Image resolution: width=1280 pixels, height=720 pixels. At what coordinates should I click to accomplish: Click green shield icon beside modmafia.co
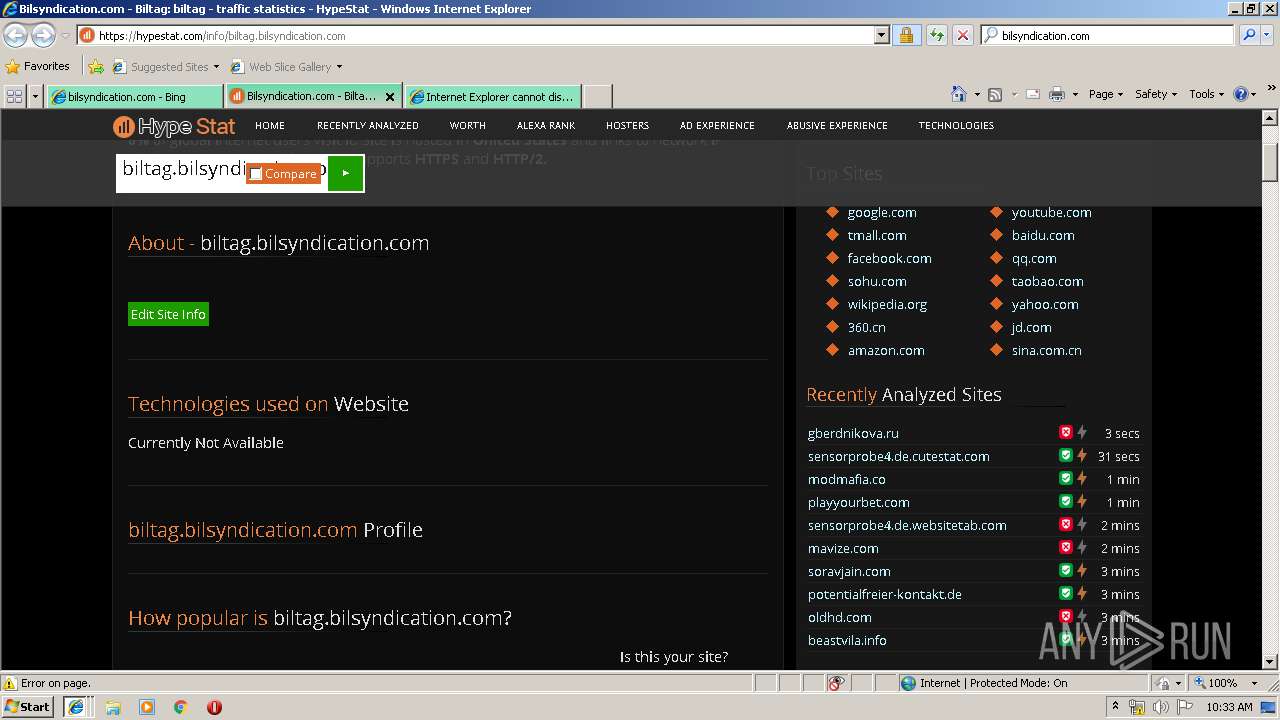tap(1066, 479)
